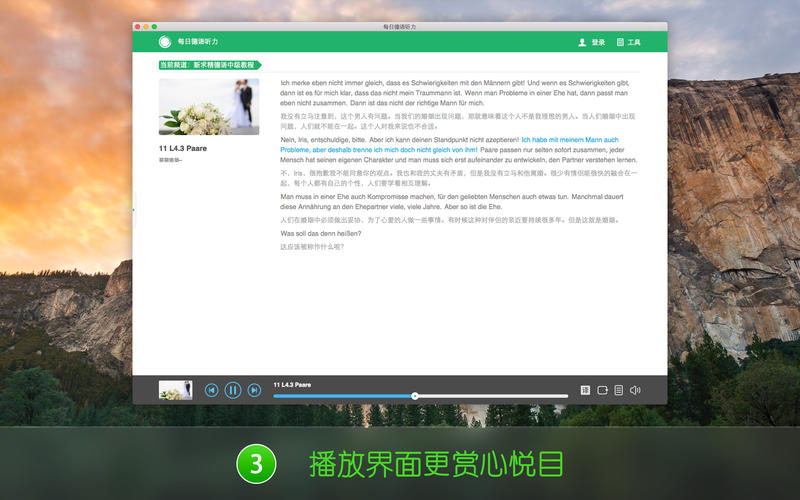Click the green app logo in the header
800x500 pixels.
pos(164,42)
